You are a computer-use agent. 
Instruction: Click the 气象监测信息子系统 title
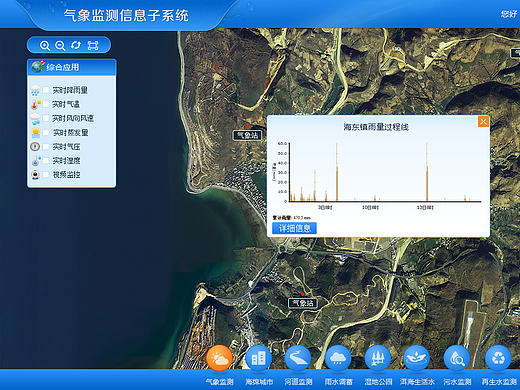tap(126, 16)
